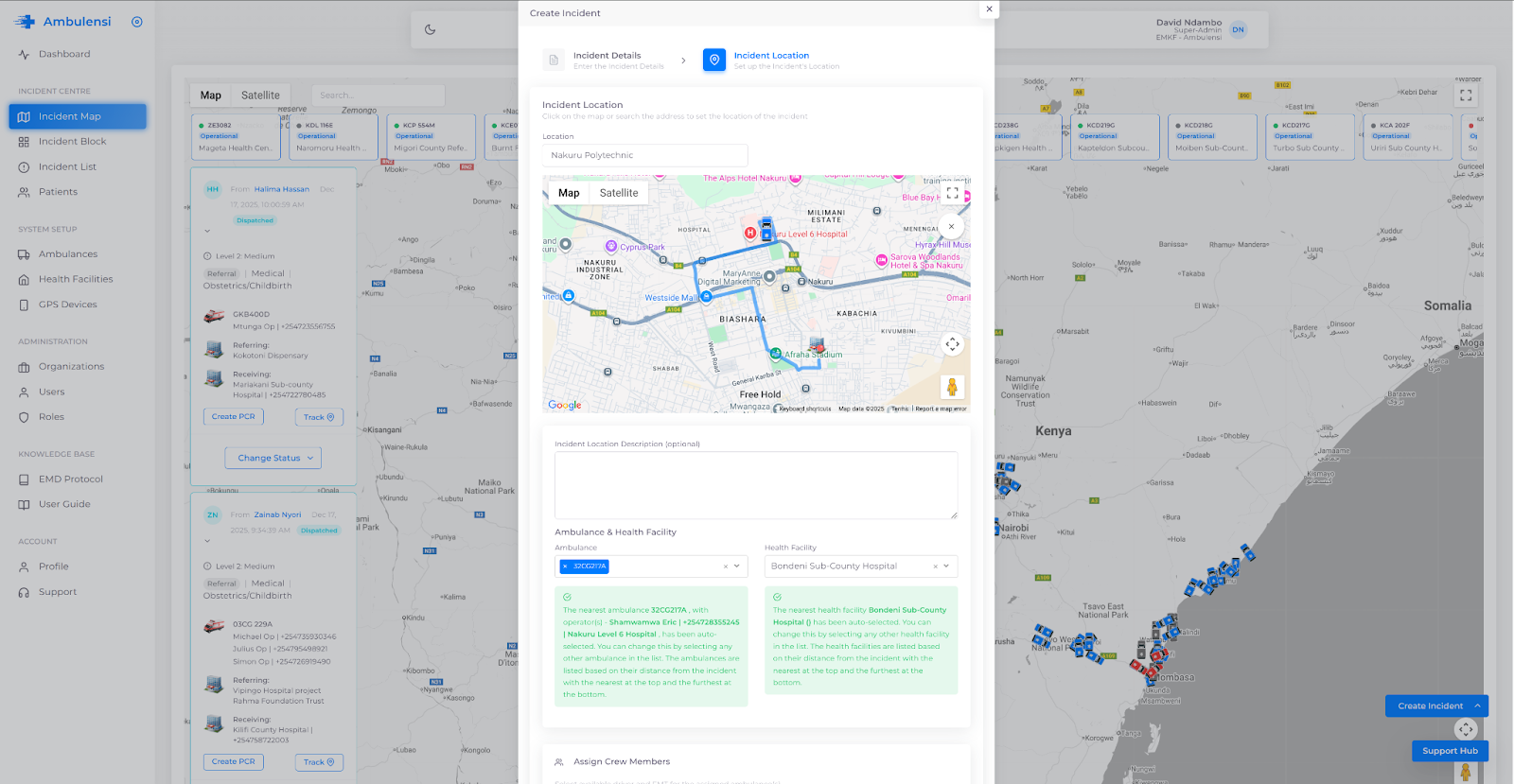Remove the 32CG217A ambulance tag
This screenshot has height=784, width=1514.
click(565, 566)
